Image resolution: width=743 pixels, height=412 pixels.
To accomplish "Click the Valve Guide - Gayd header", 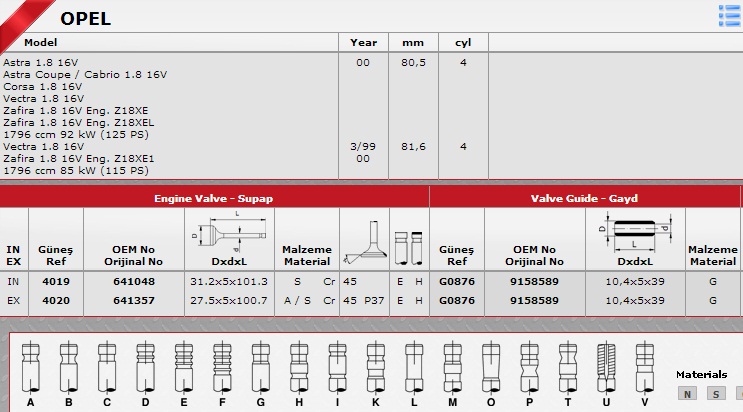I will 585,198.
